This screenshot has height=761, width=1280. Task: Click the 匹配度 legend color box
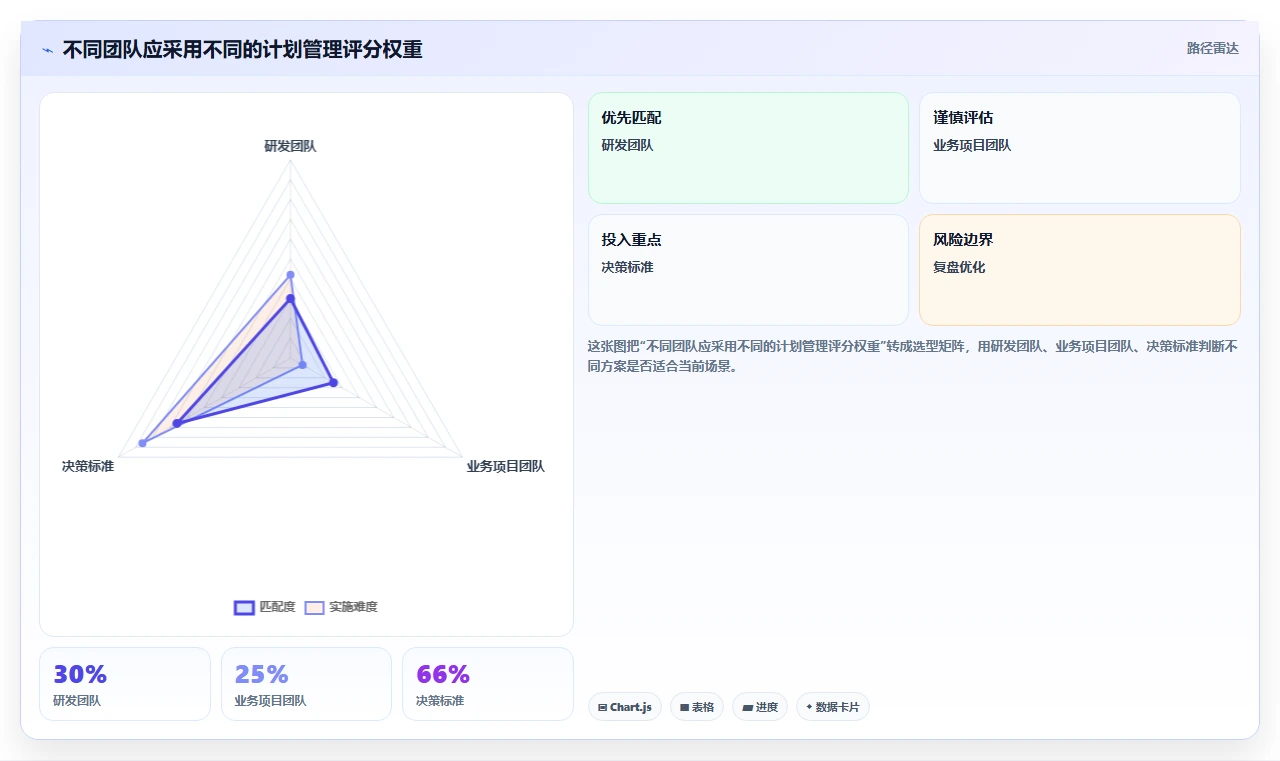point(244,607)
